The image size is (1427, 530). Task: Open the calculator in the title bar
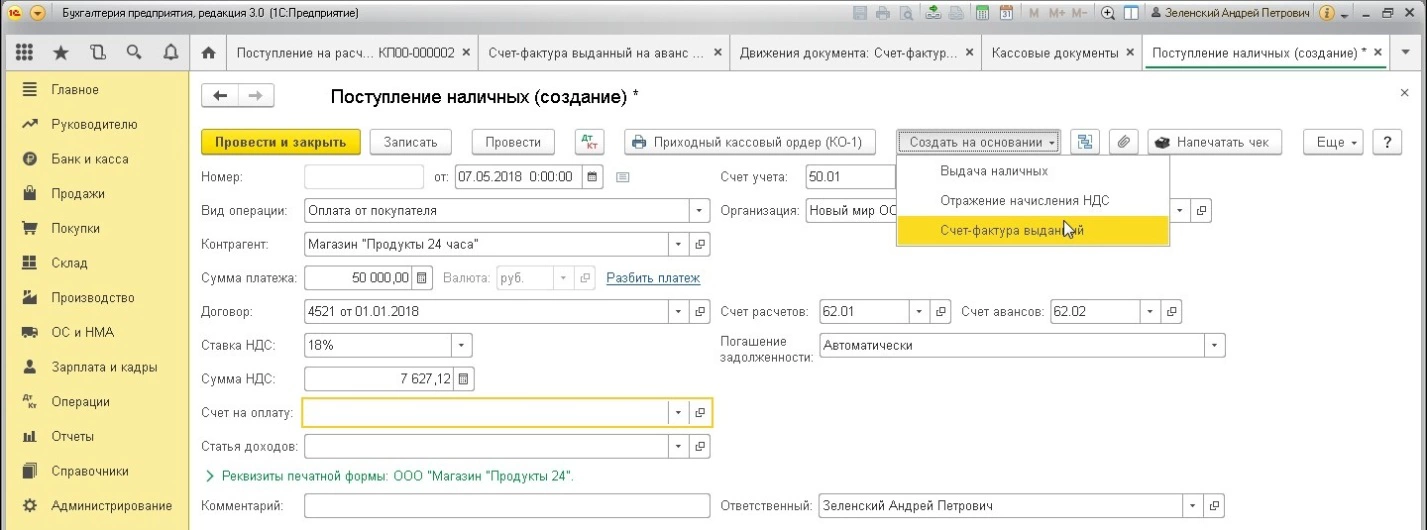982,14
